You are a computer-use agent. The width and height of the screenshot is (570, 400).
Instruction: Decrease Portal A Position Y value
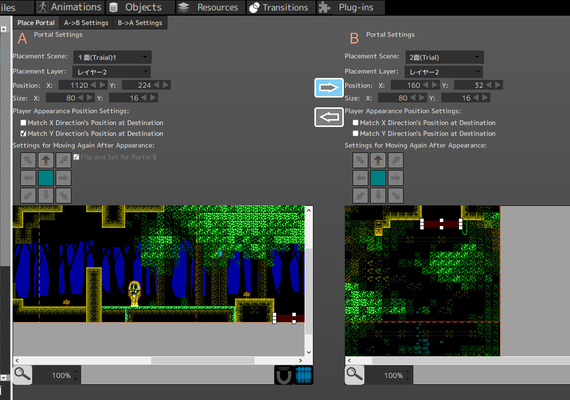pyautogui.click(x=157, y=85)
